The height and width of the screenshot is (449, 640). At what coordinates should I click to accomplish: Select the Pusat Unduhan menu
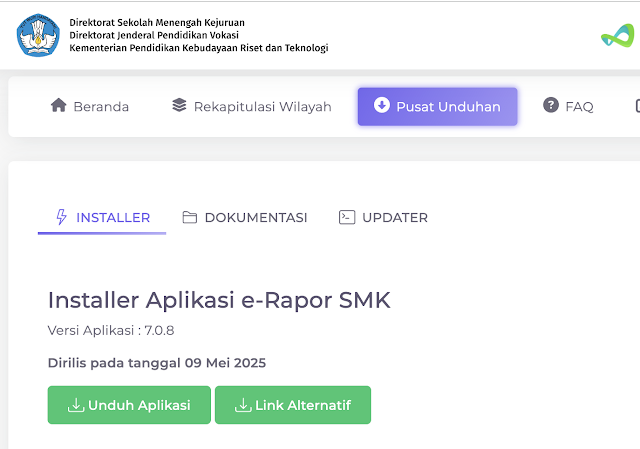[438, 107]
